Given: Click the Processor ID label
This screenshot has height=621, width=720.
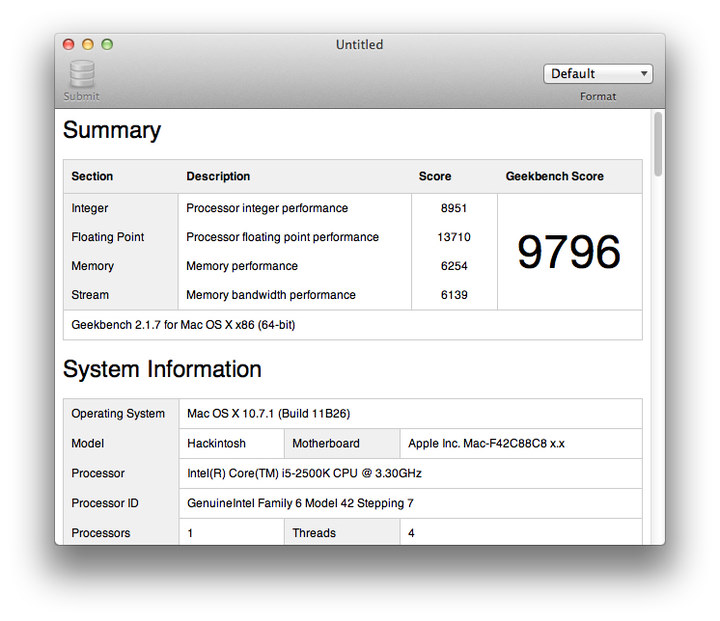Looking at the screenshot, I should coord(105,503).
